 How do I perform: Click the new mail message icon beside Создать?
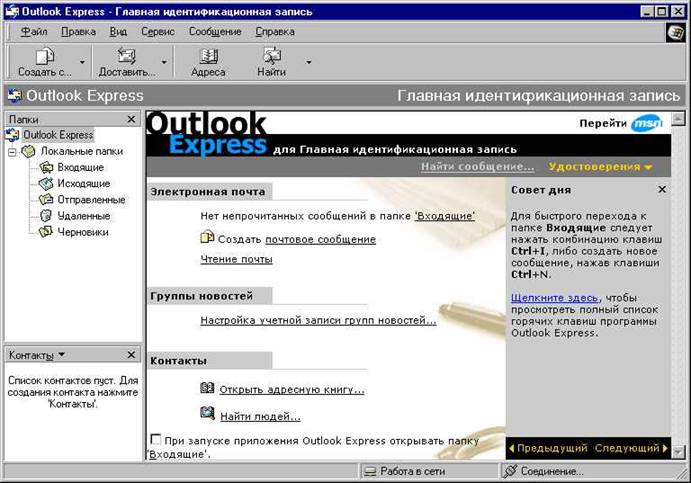point(207,237)
